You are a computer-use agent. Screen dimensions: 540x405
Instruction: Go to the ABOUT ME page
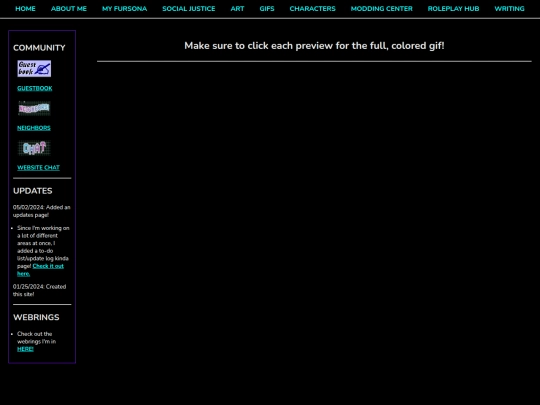[69, 9]
